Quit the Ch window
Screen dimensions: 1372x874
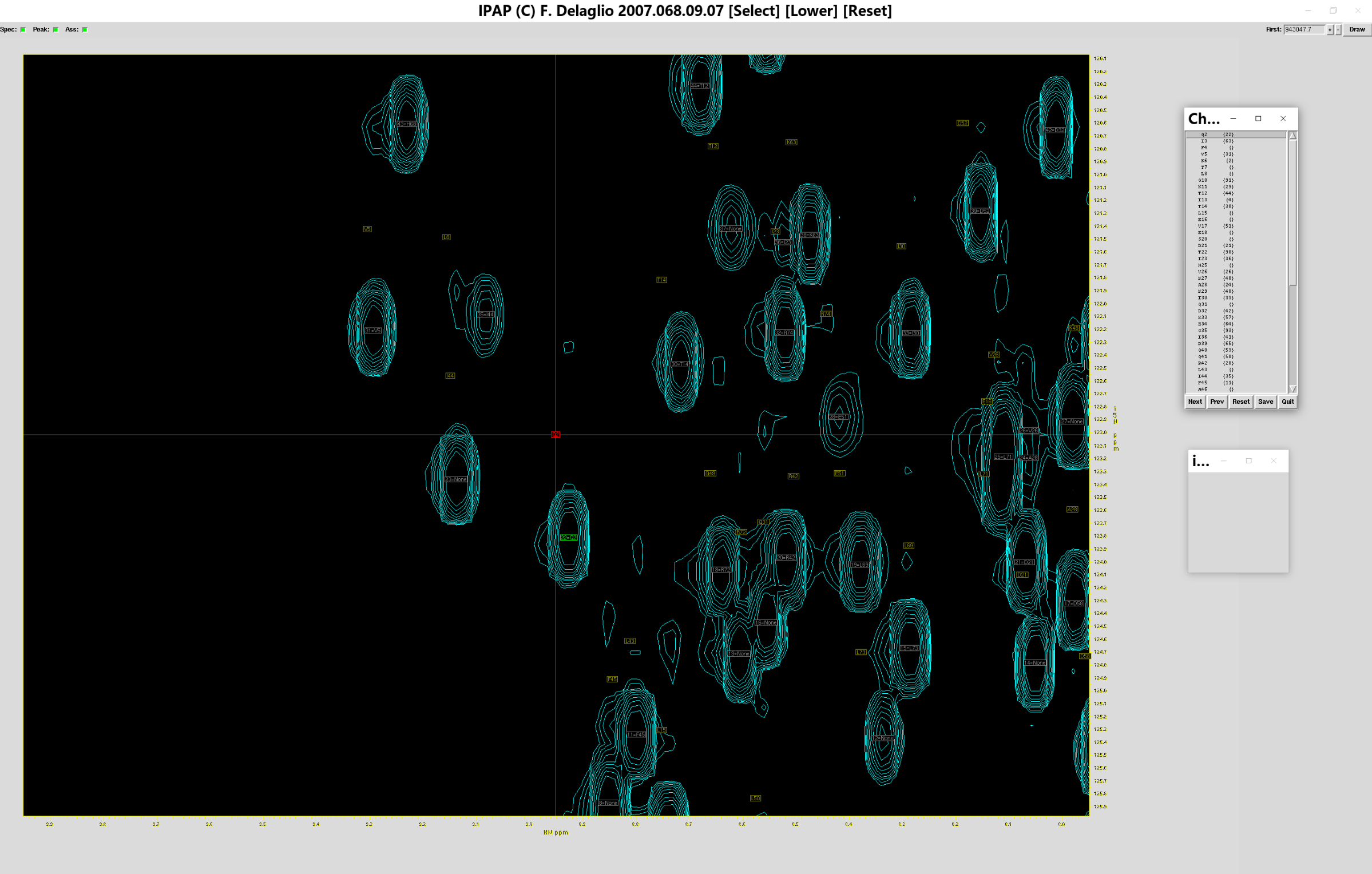coord(1287,402)
